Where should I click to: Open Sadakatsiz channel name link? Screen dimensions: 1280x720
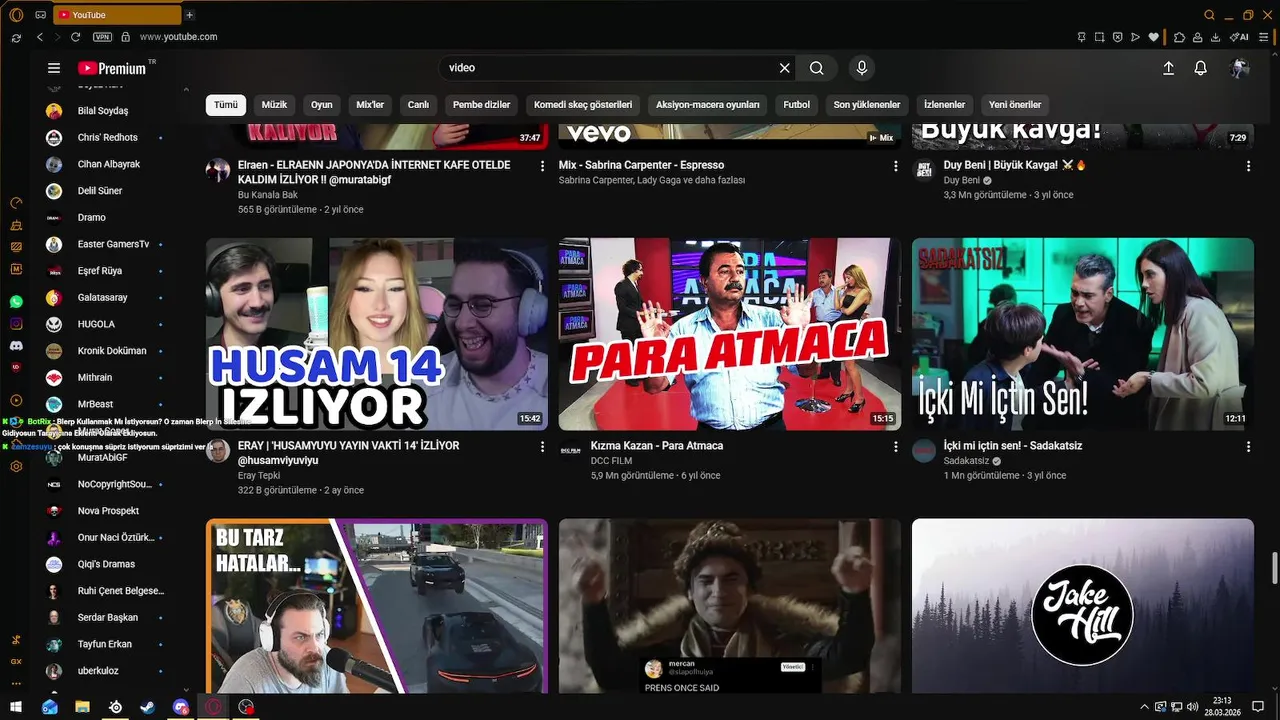966,461
